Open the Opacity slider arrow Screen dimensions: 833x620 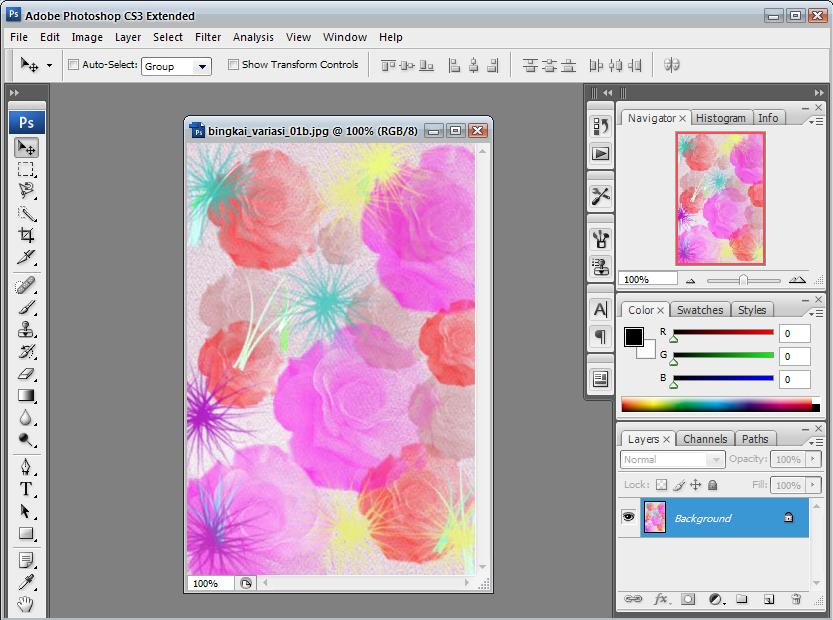point(813,459)
